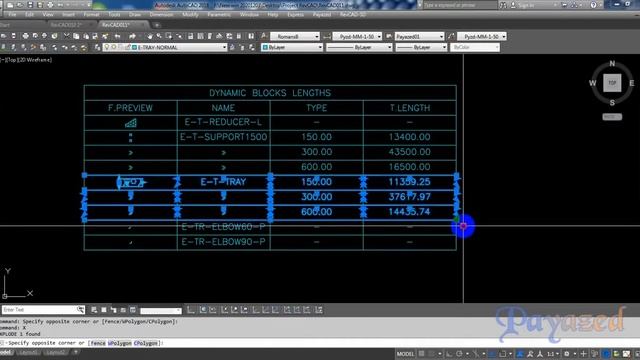640x360 pixels.
Task: Click the TOP face of the ViewCube
Action: pyautogui.click(x=612, y=83)
